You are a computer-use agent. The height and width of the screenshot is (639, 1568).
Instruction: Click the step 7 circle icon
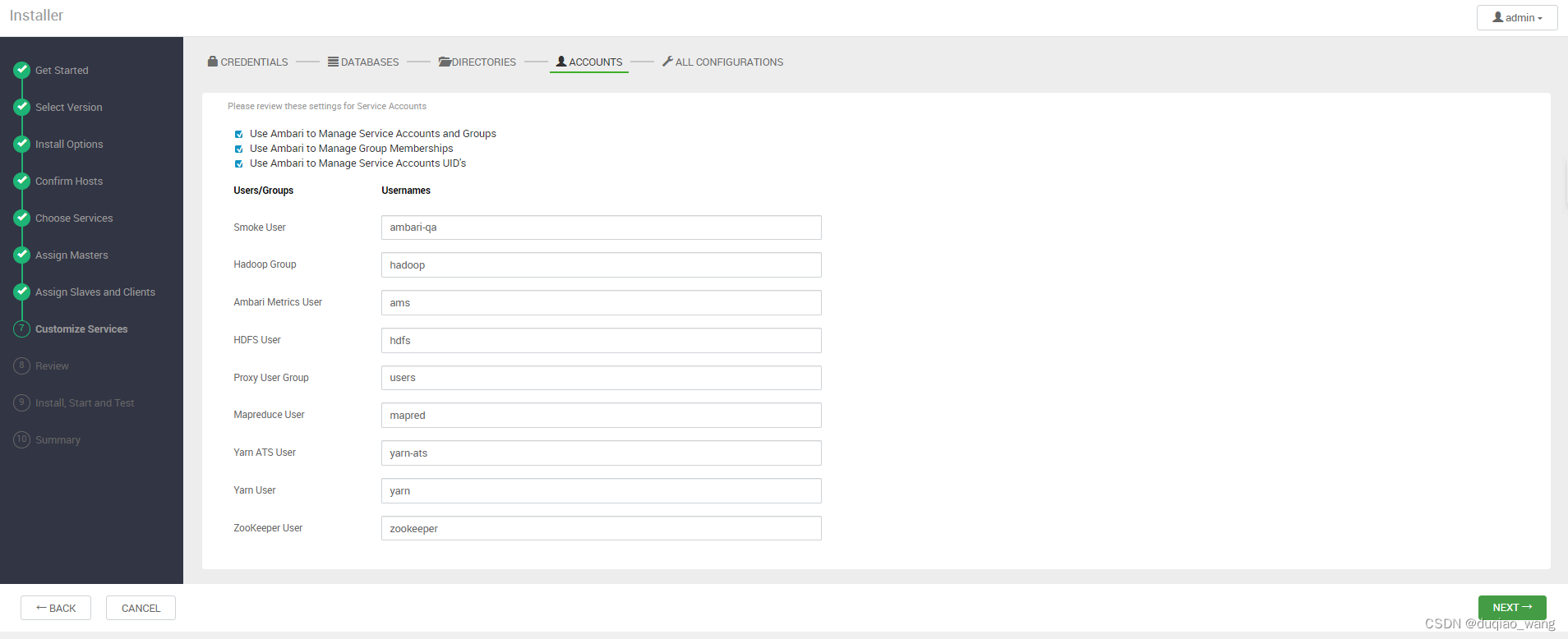(22, 329)
